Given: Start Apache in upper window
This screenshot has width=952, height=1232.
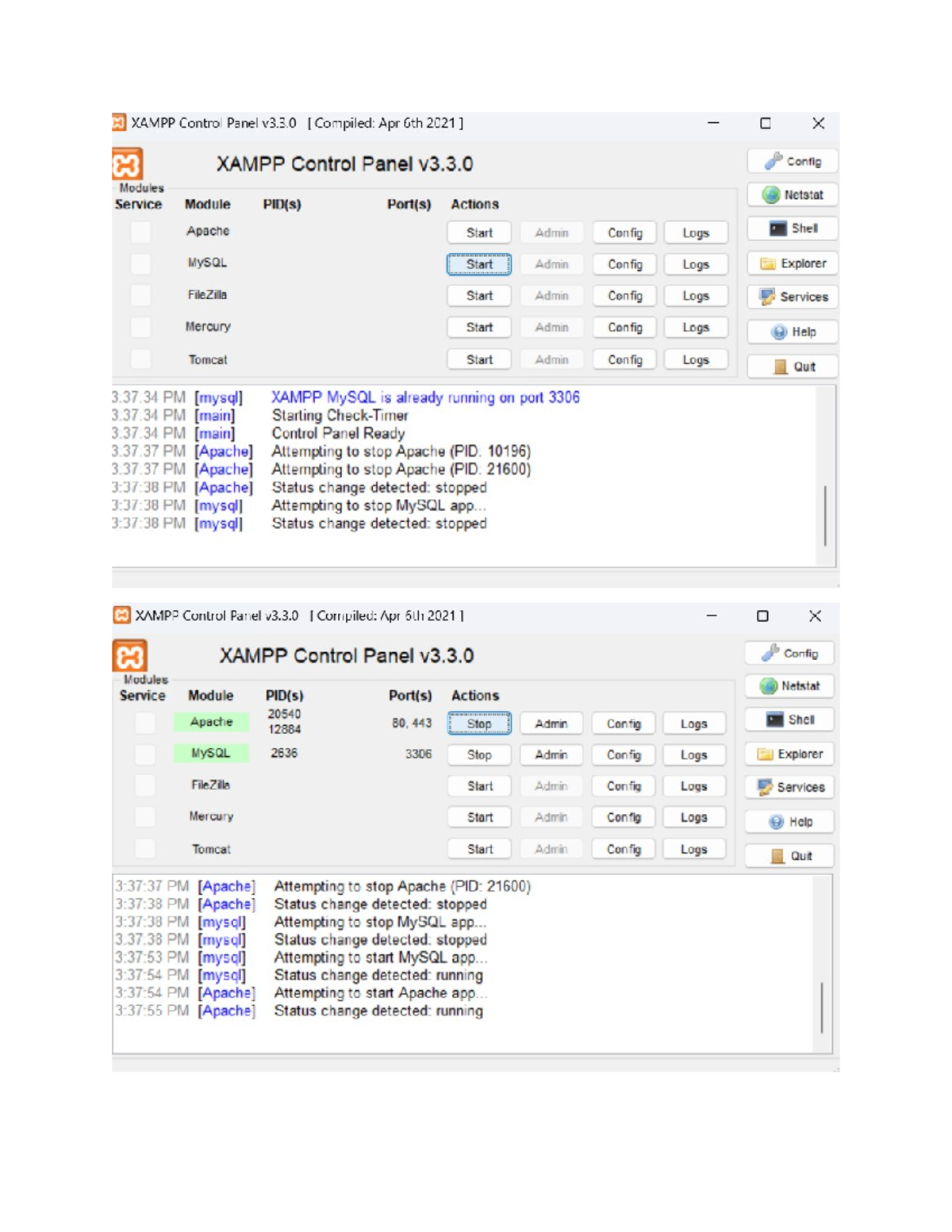Looking at the screenshot, I should coord(479,232).
